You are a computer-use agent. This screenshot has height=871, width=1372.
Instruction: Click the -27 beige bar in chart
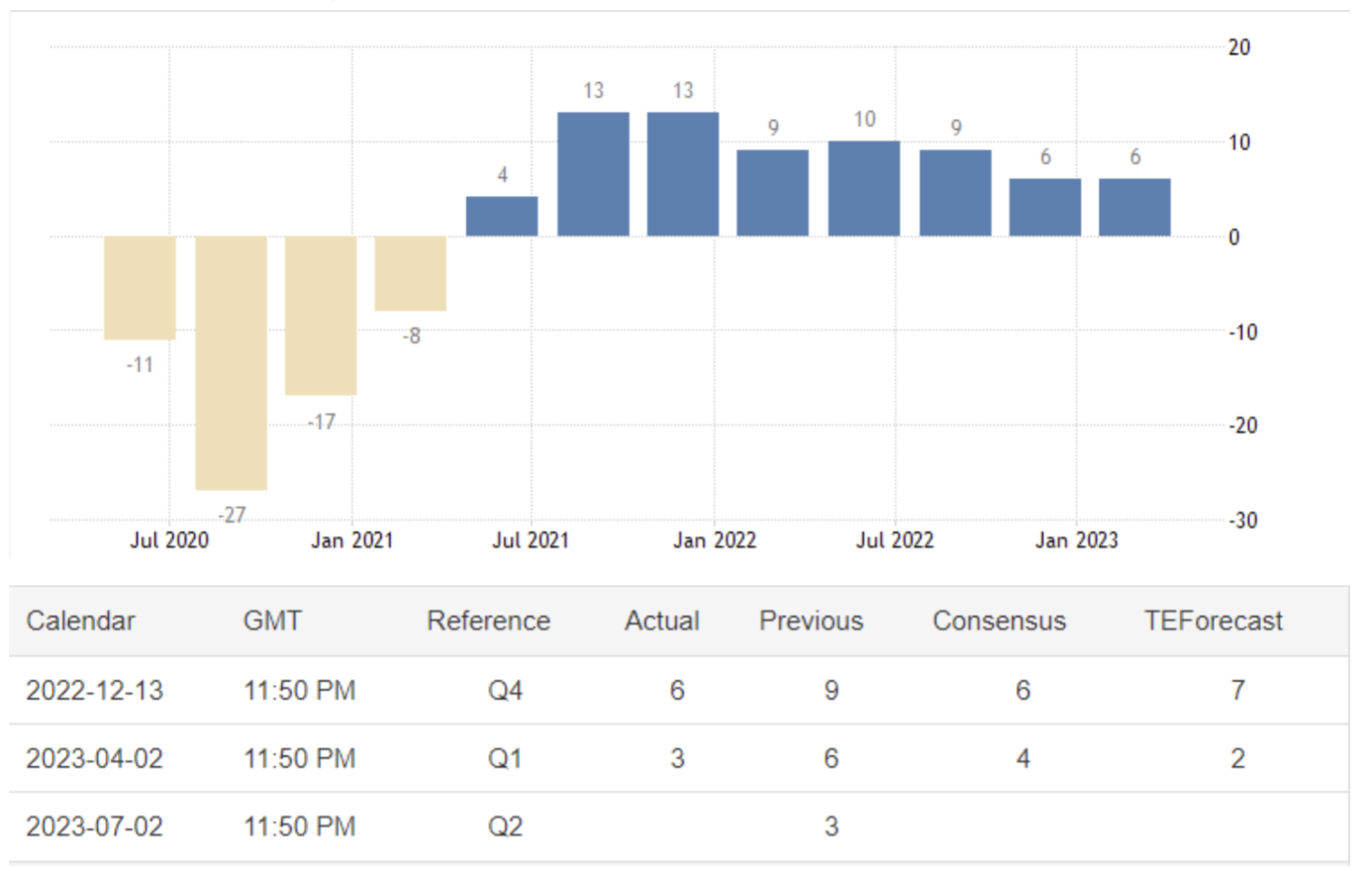click(231, 362)
